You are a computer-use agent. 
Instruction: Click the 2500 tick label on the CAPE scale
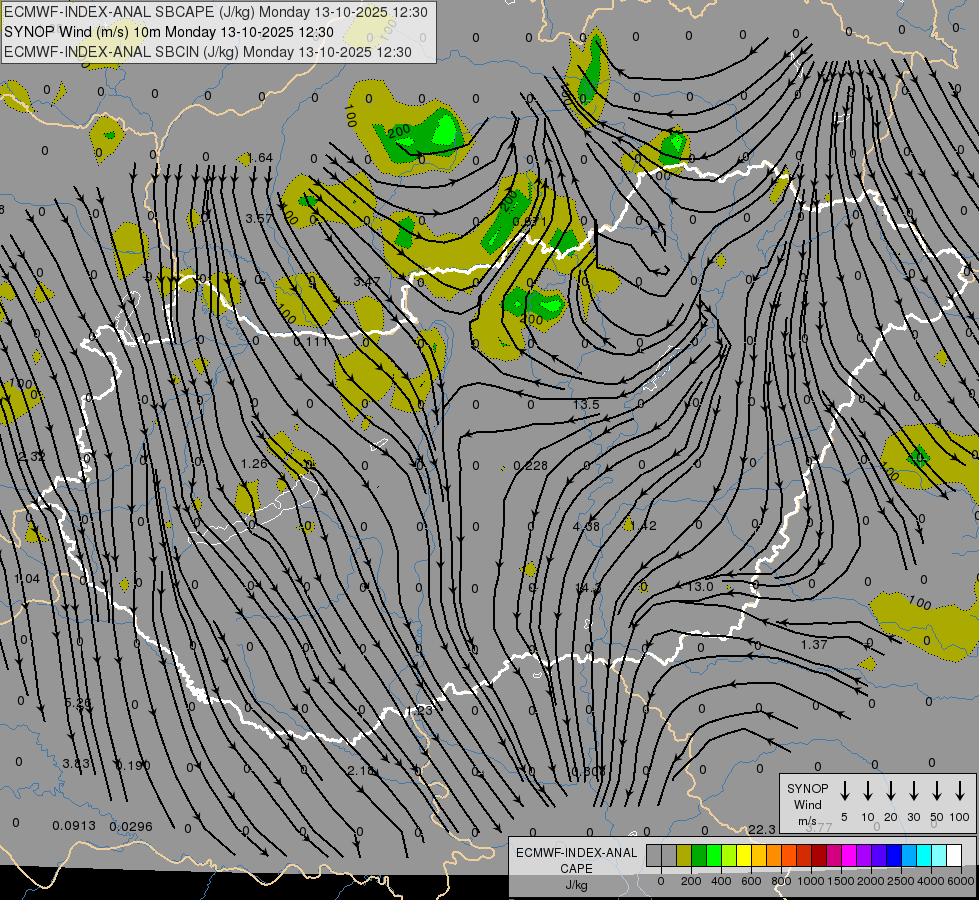click(901, 881)
